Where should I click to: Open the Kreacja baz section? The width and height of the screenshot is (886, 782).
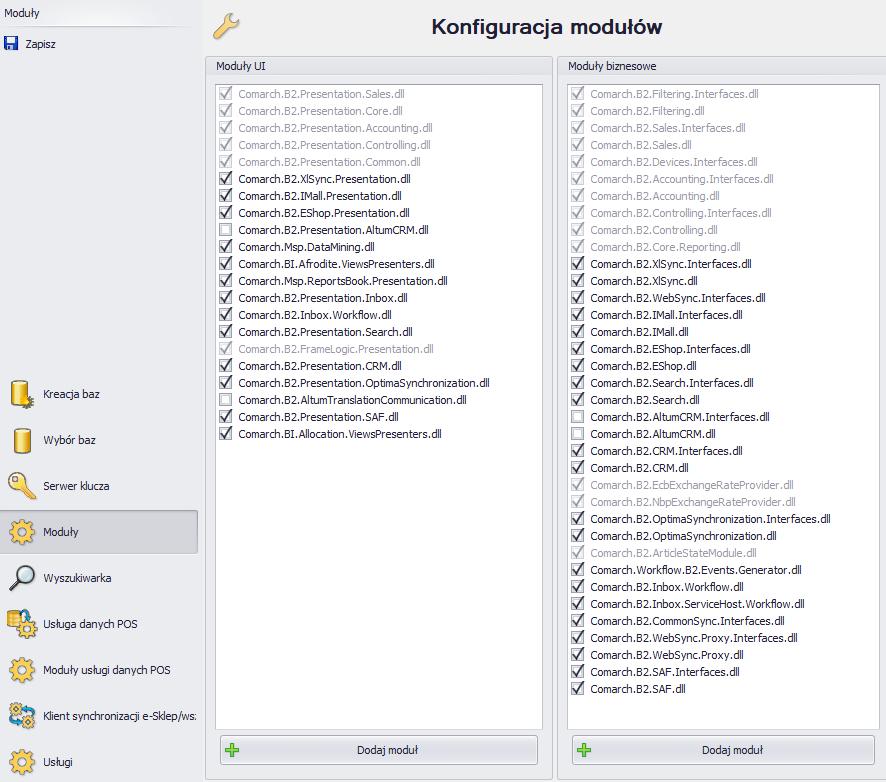pyautogui.click(x=99, y=394)
